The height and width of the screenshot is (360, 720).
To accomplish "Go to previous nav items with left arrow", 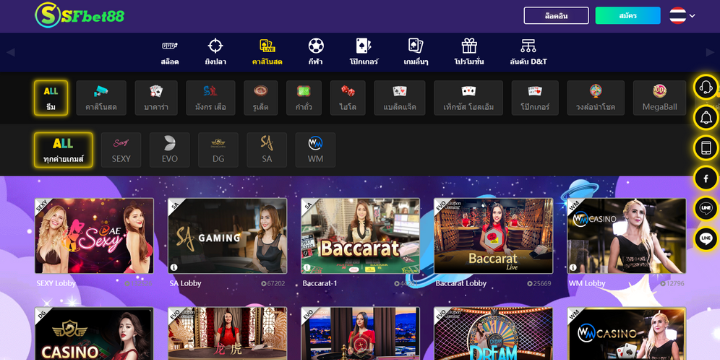I will pos(11,52).
